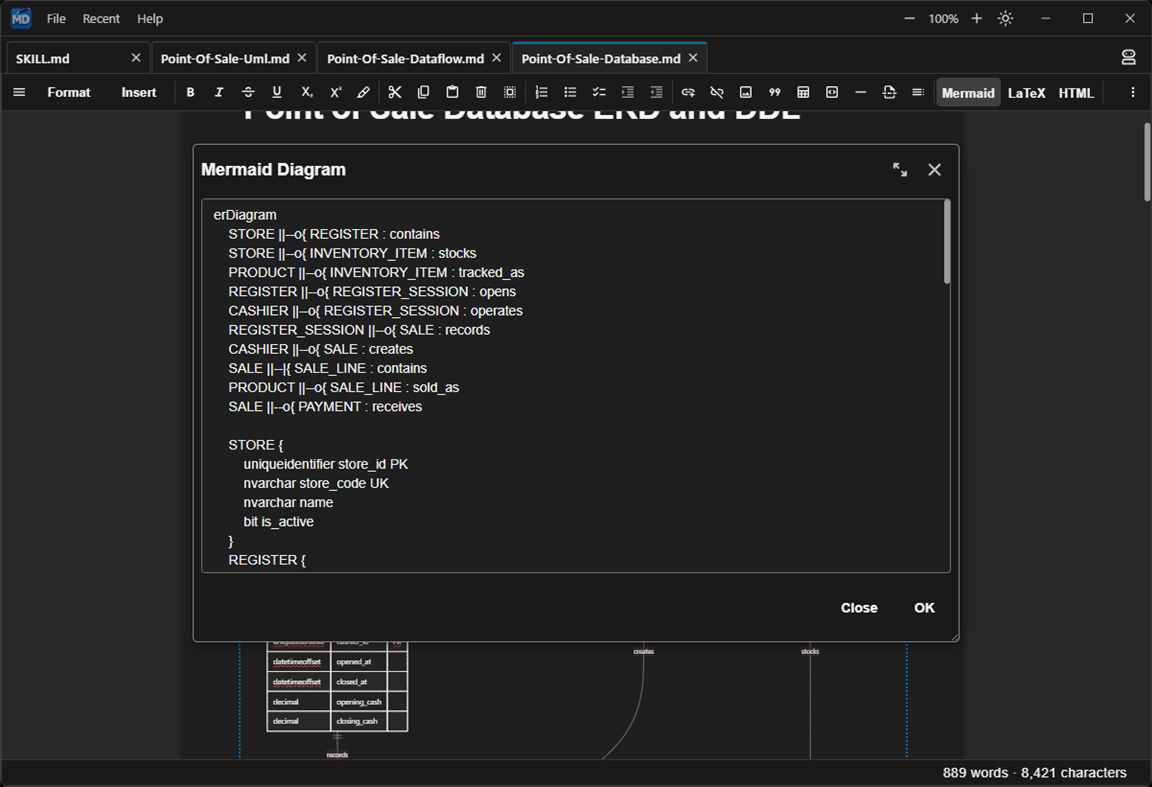
Task: Click the second indent icon
Action: (657, 93)
